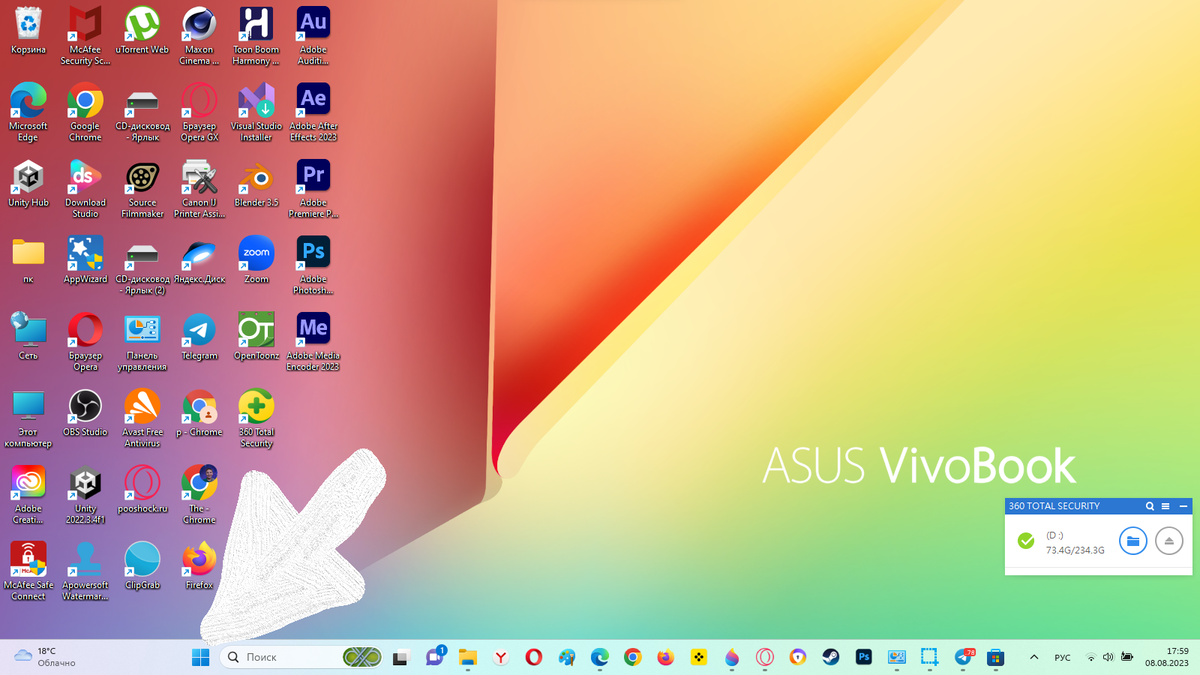Screen dimensions: 1200x675
Task: Select OBS Studio desktop shortcut
Action: pyautogui.click(x=85, y=413)
